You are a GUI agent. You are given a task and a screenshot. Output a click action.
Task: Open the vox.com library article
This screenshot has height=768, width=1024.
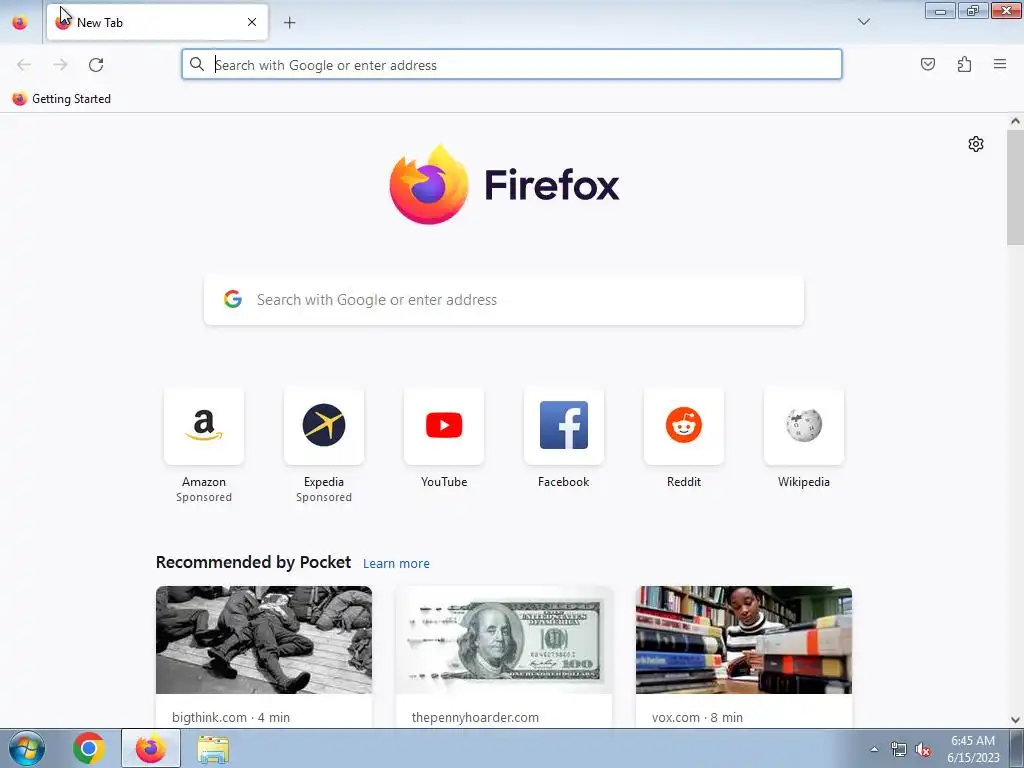point(744,640)
